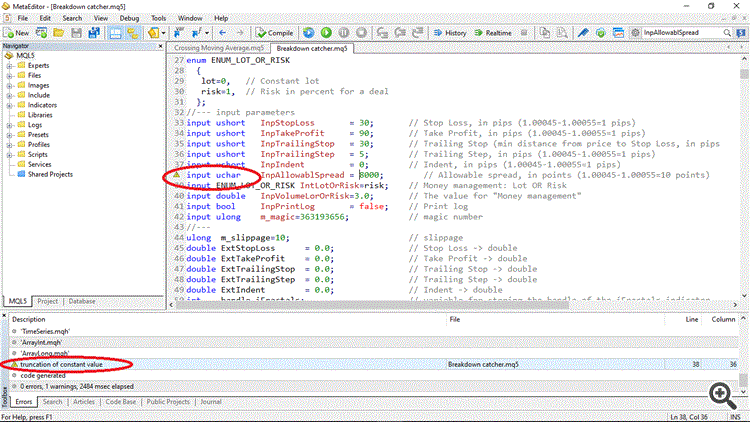
Task: Click the Step Over debug icon
Action: click(x=400, y=33)
